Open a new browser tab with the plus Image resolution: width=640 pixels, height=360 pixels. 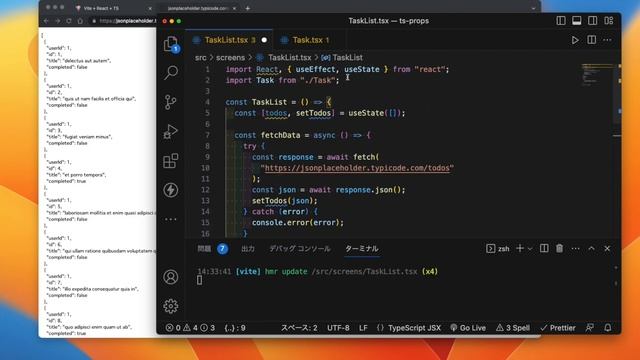(x=247, y=8)
